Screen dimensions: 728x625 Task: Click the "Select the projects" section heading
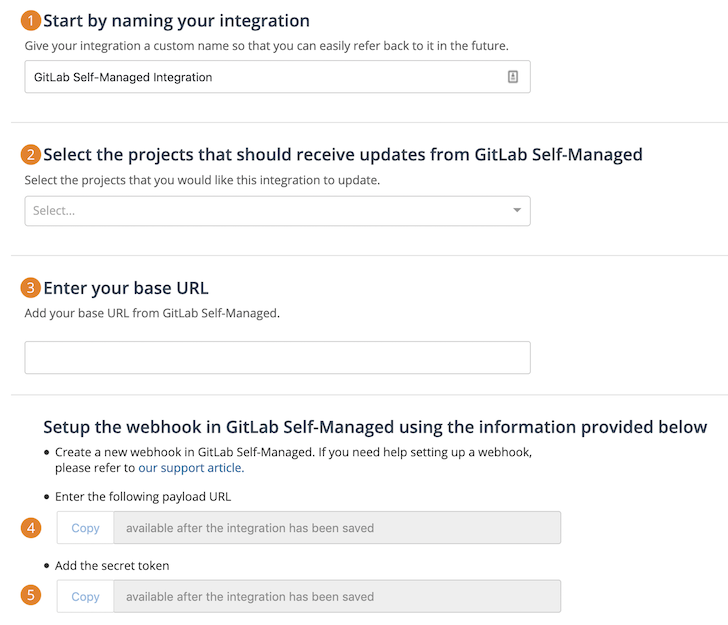coord(343,154)
